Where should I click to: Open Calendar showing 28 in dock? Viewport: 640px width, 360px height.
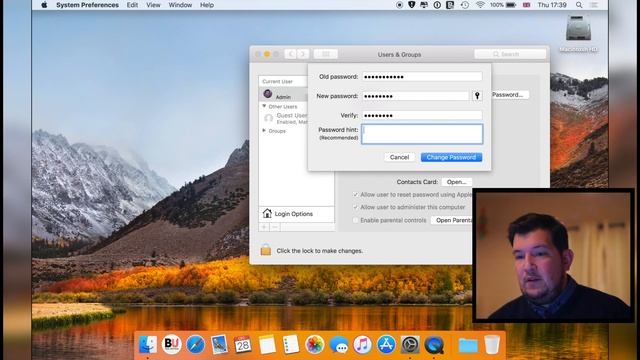click(243, 344)
